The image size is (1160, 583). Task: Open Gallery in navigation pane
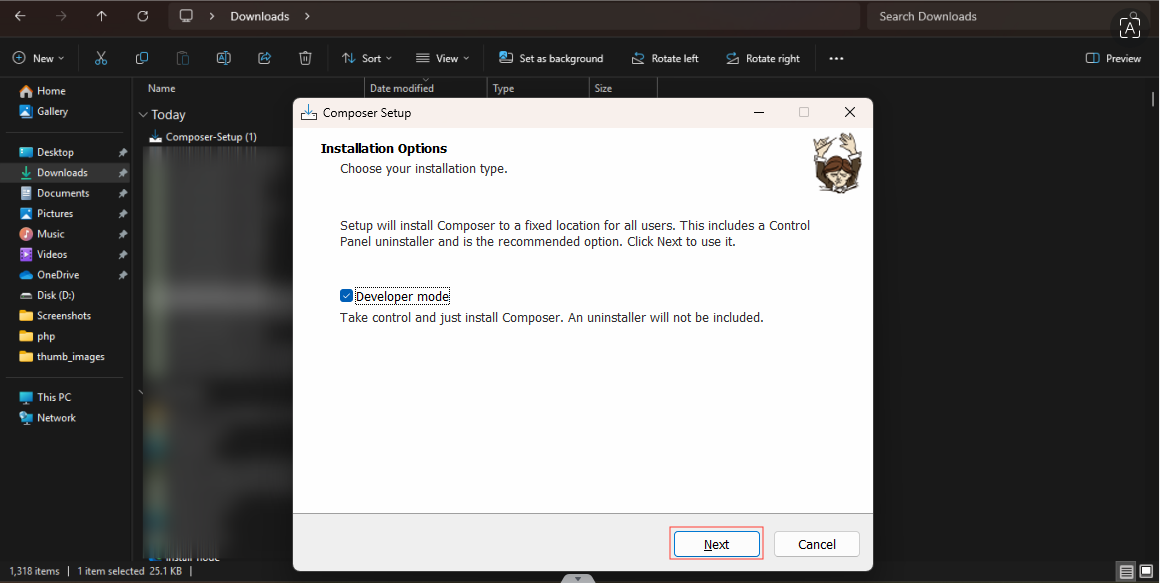coord(52,111)
